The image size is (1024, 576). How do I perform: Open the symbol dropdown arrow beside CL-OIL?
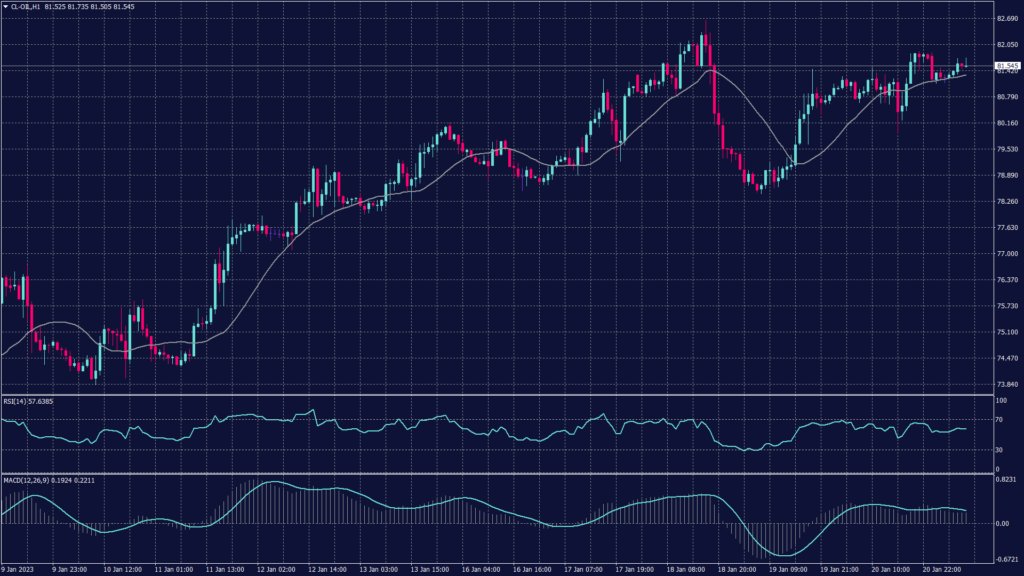[x=6, y=6]
